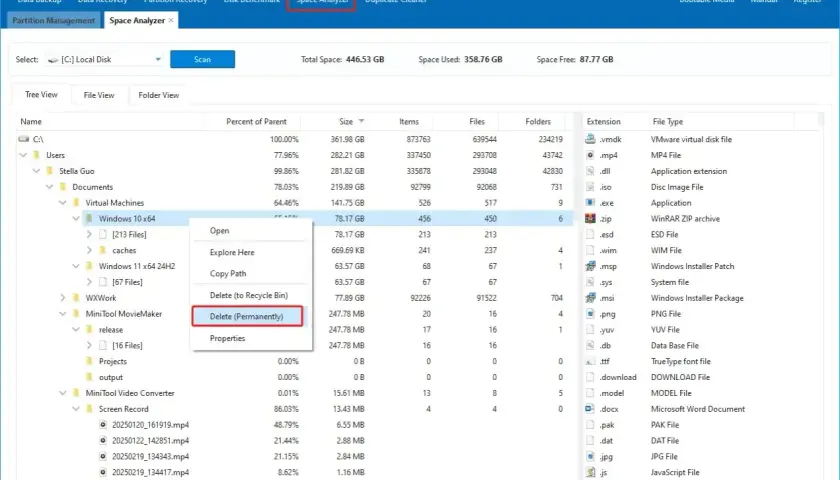Sort by Name column header
840x480 pixels.
(x=31, y=122)
